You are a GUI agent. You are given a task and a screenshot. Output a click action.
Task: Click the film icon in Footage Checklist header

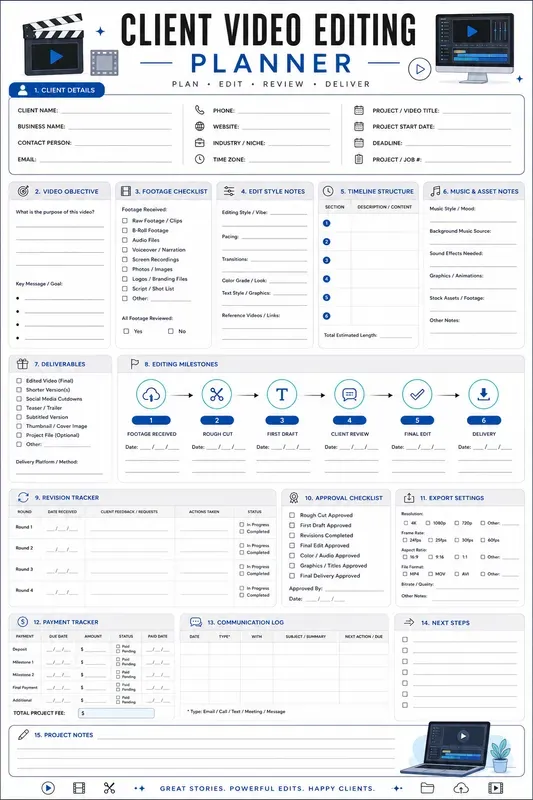coord(125,191)
